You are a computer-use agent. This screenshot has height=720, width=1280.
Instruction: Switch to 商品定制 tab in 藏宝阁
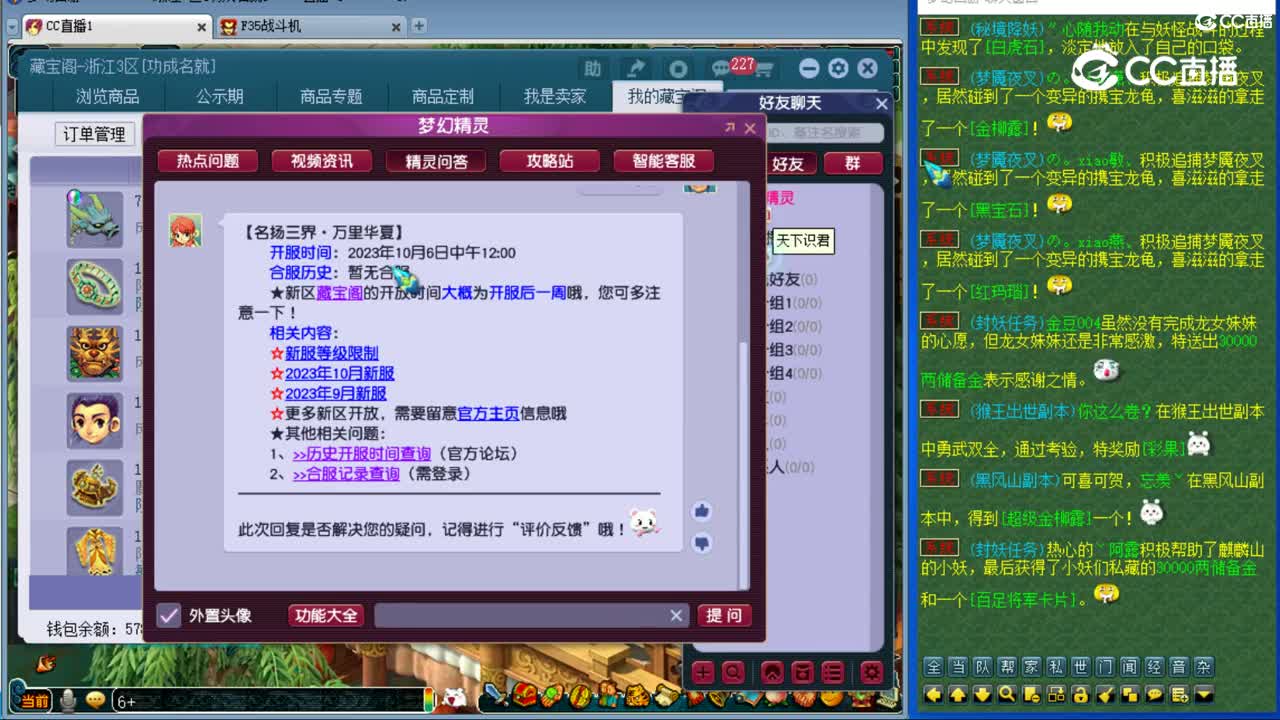click(443, 97)
